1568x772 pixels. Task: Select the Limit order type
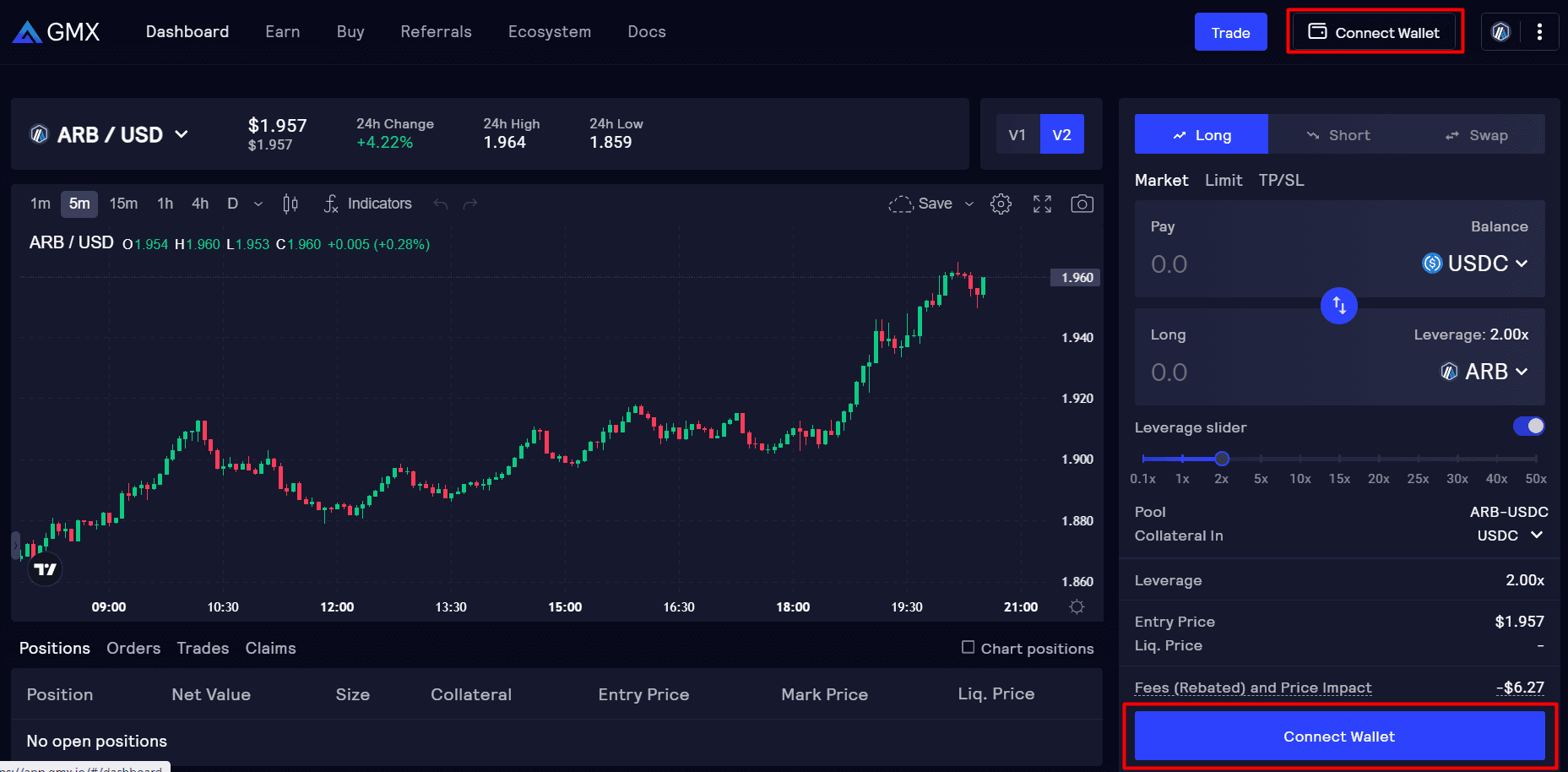pyautogui.click(x=1223, y=180)
